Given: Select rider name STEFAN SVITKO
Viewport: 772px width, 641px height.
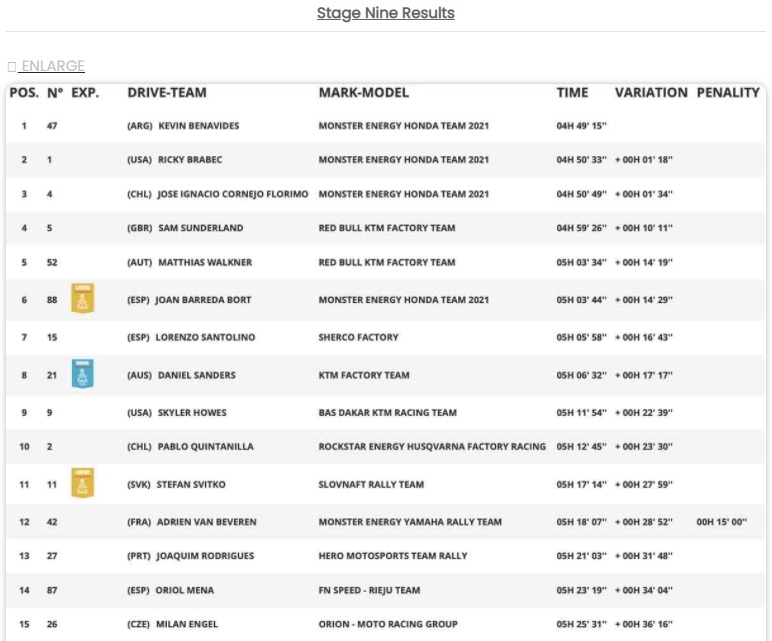Looking at the screenshot, I should coord(191,484).
